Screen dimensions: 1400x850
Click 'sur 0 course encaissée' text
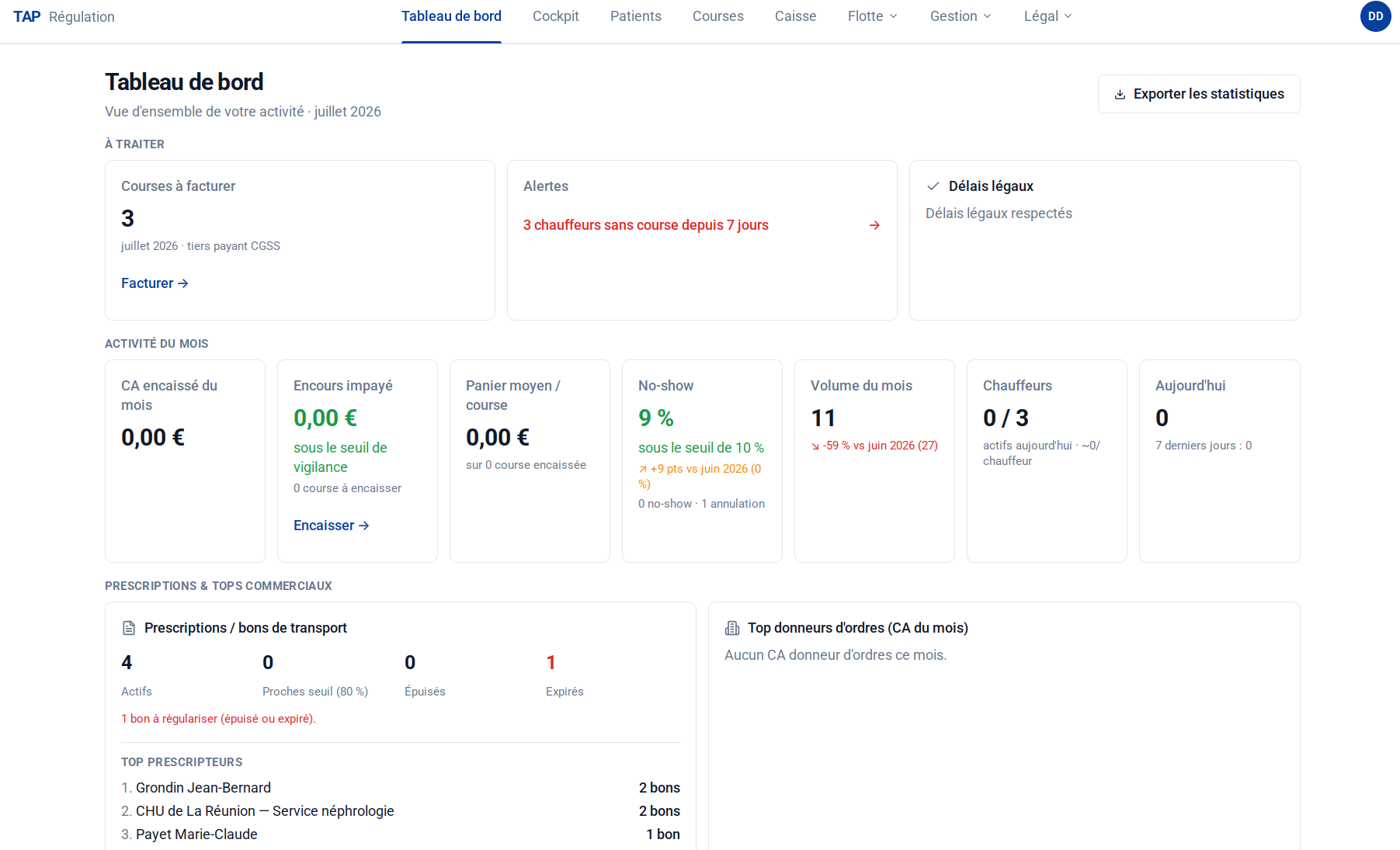click(x=526, y=465)
